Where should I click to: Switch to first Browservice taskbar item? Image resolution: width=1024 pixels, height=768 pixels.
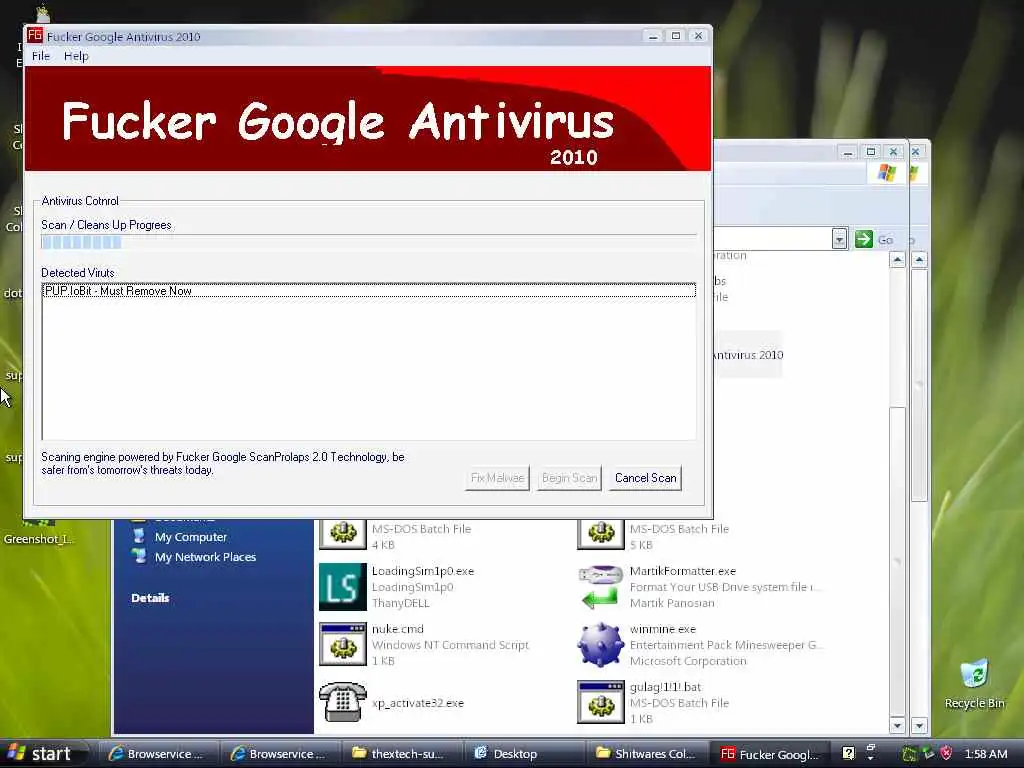[x=159, y=754]
